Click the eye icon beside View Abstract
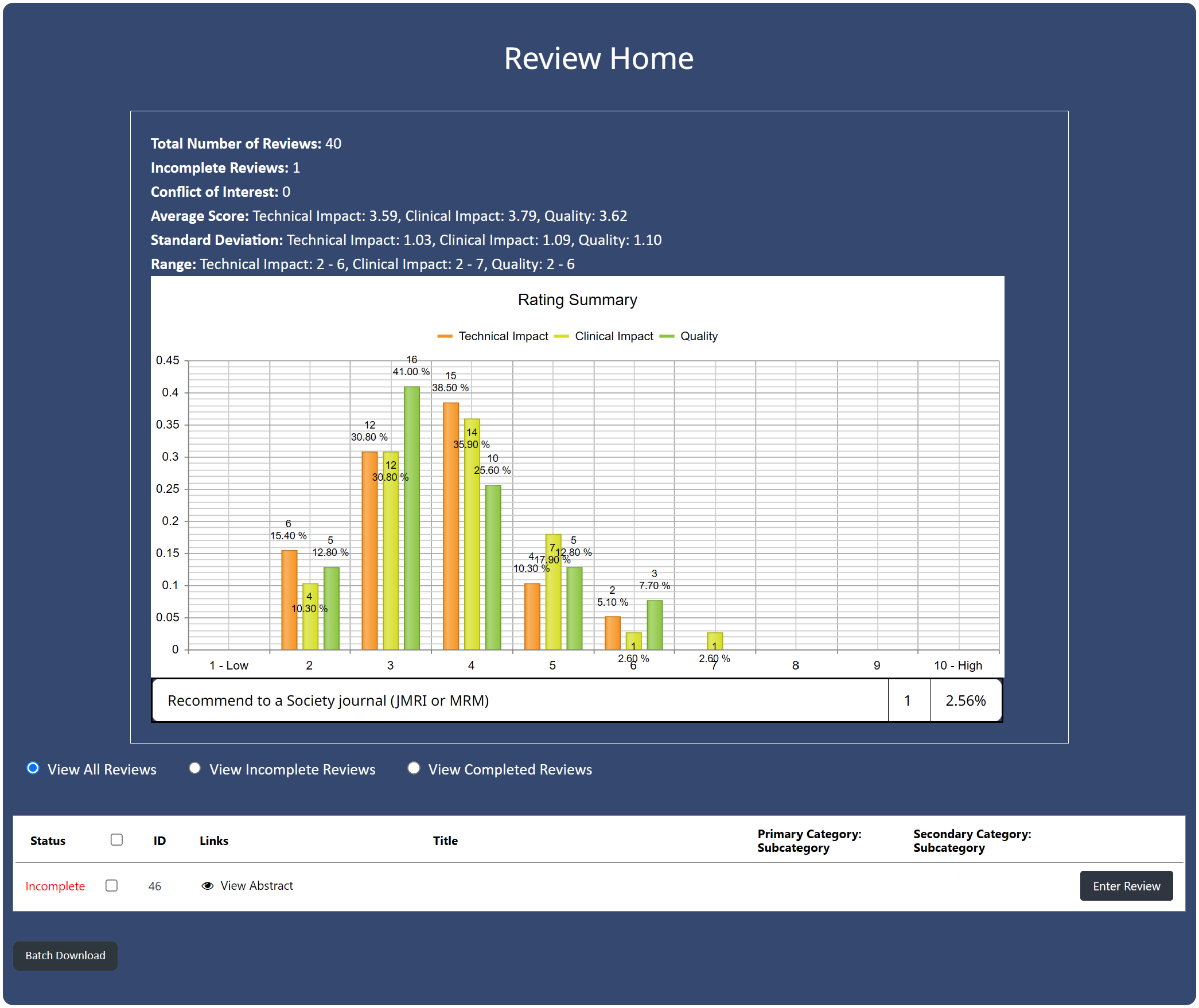 pyautogui.click(x=207, y=886)
